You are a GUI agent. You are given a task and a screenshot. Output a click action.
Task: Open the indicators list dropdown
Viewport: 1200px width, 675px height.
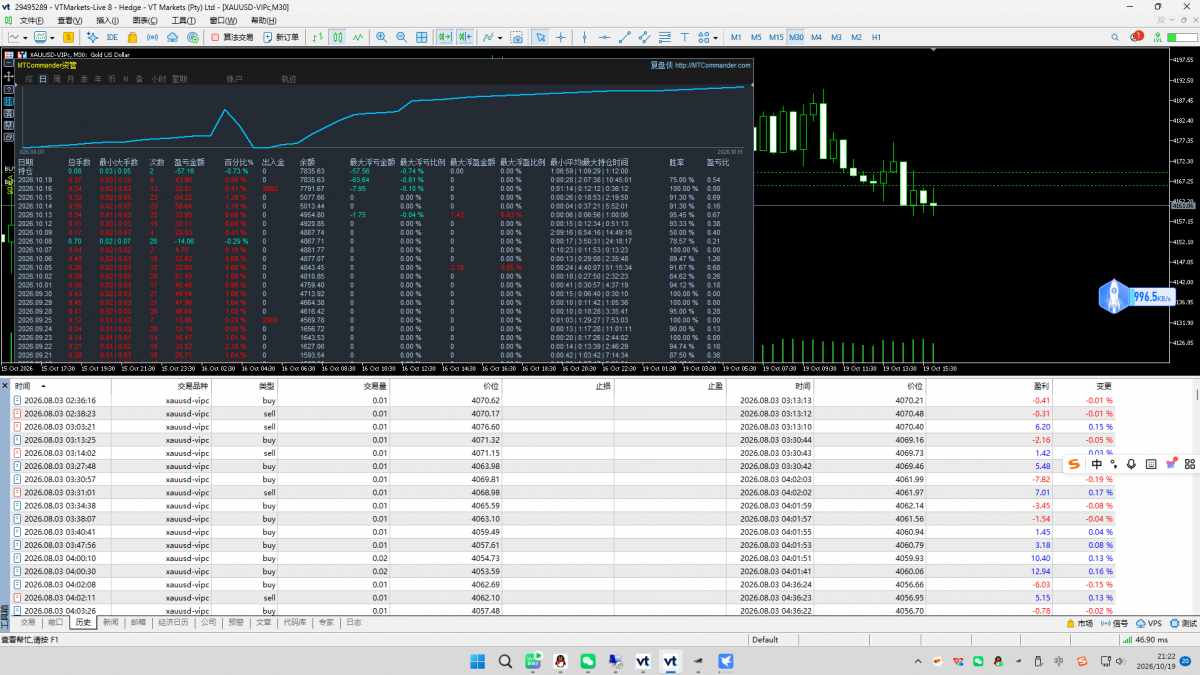(x=492, y=37)
